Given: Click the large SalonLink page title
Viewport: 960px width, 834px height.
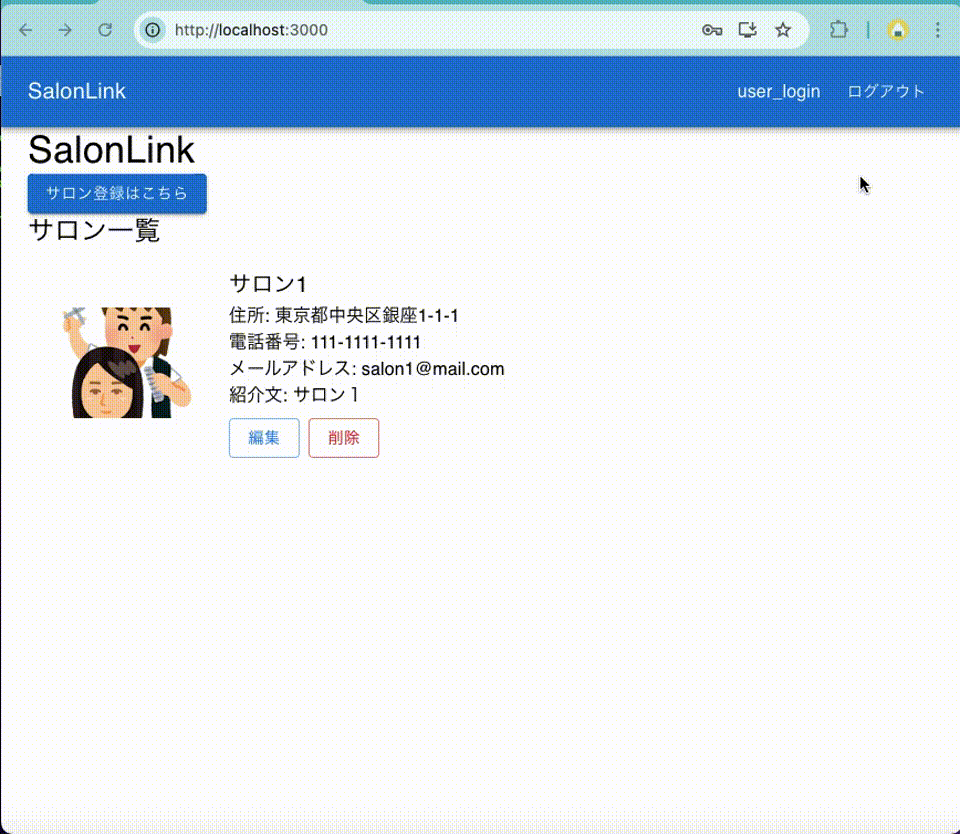Looking at the screenshot, I should (x=111, y=150).
